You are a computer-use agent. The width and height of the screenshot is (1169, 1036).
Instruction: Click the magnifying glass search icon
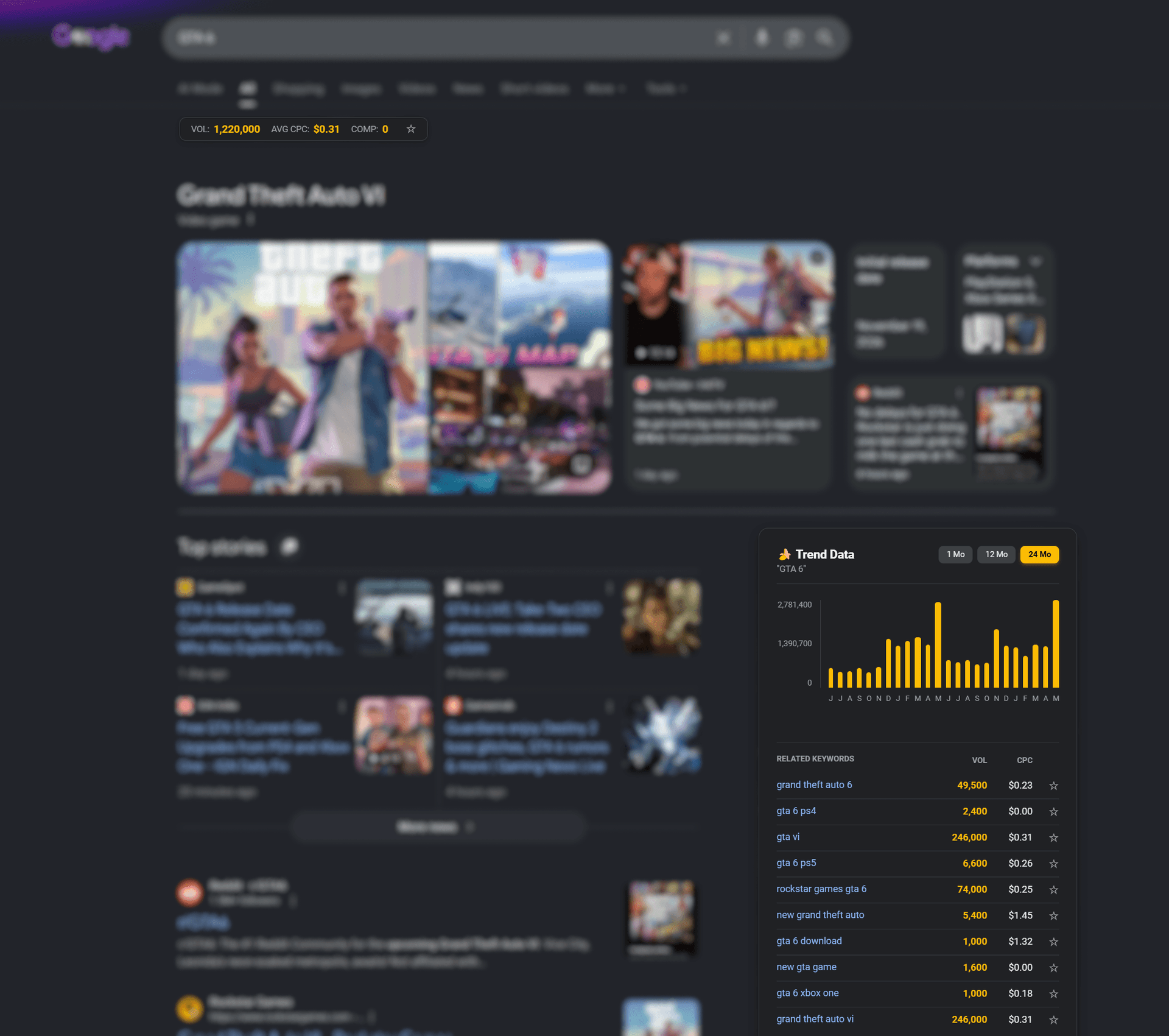pyautogui.click(x=825, y=38)
